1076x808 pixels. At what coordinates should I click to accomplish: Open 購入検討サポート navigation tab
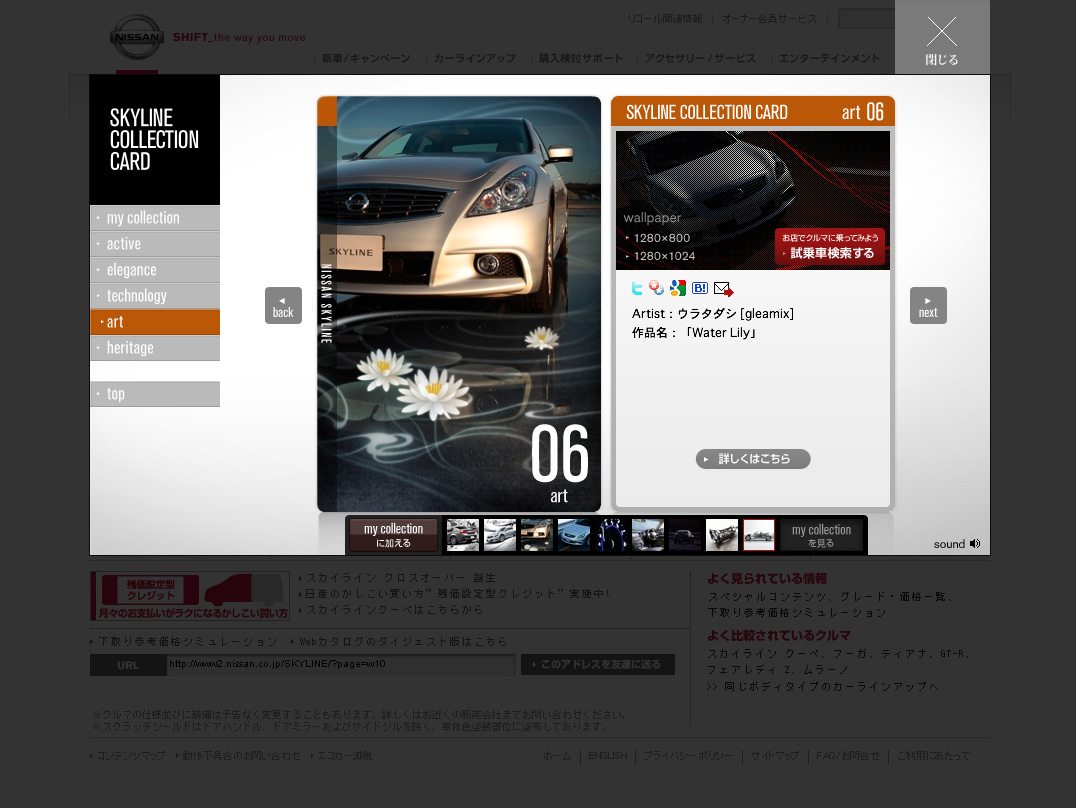581,58
